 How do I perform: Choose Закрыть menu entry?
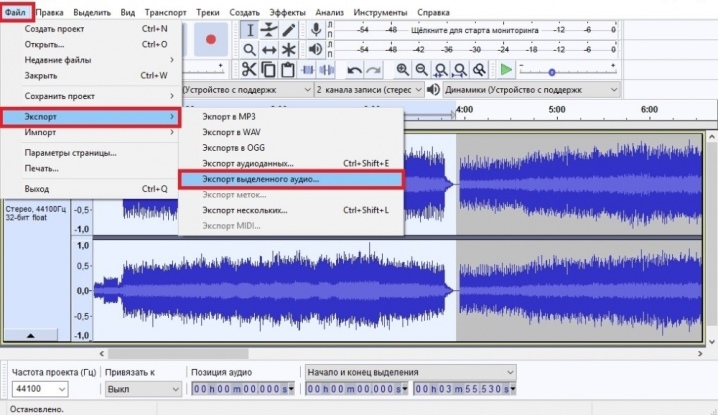(x=91, y=76)
